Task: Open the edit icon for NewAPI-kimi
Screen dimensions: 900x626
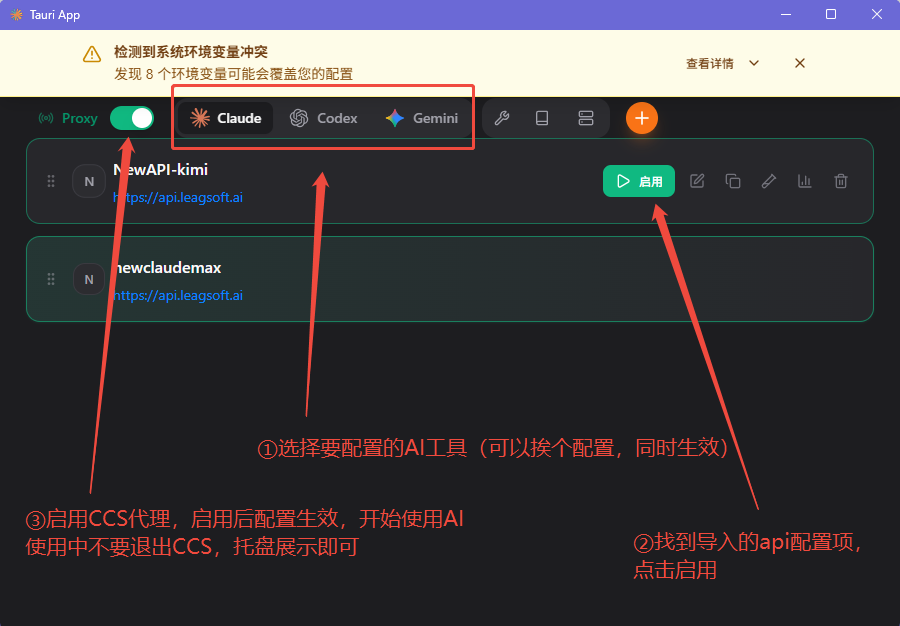Action: click(696, 181)
